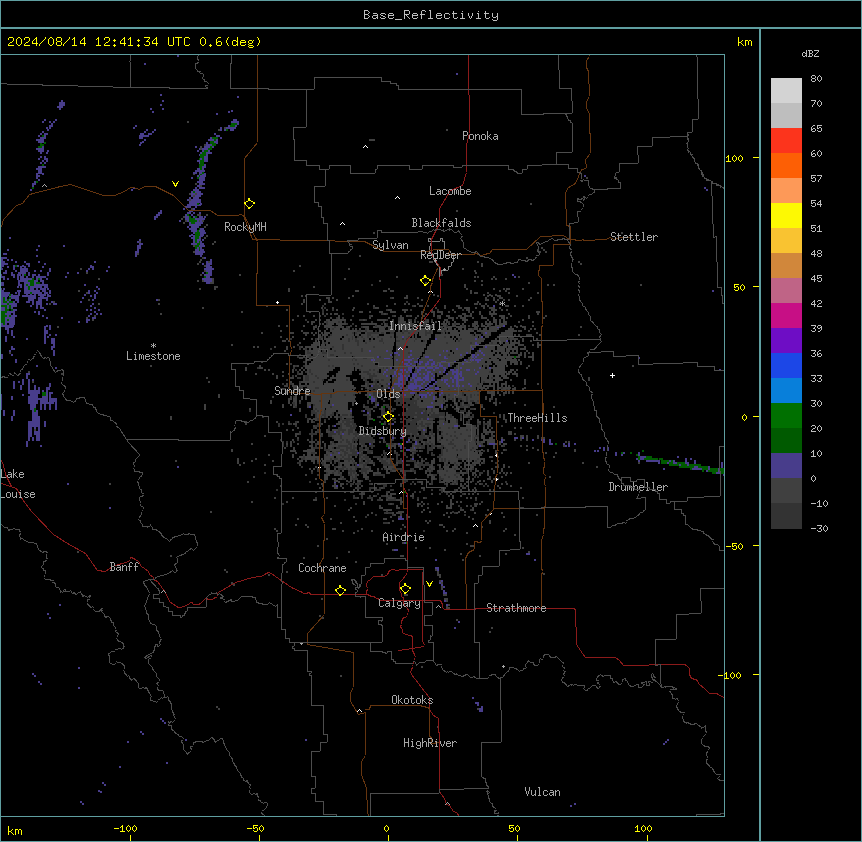This screenshot has width=862, height=842.
Task: Click the Calgary city label
Action: [399, 603]
